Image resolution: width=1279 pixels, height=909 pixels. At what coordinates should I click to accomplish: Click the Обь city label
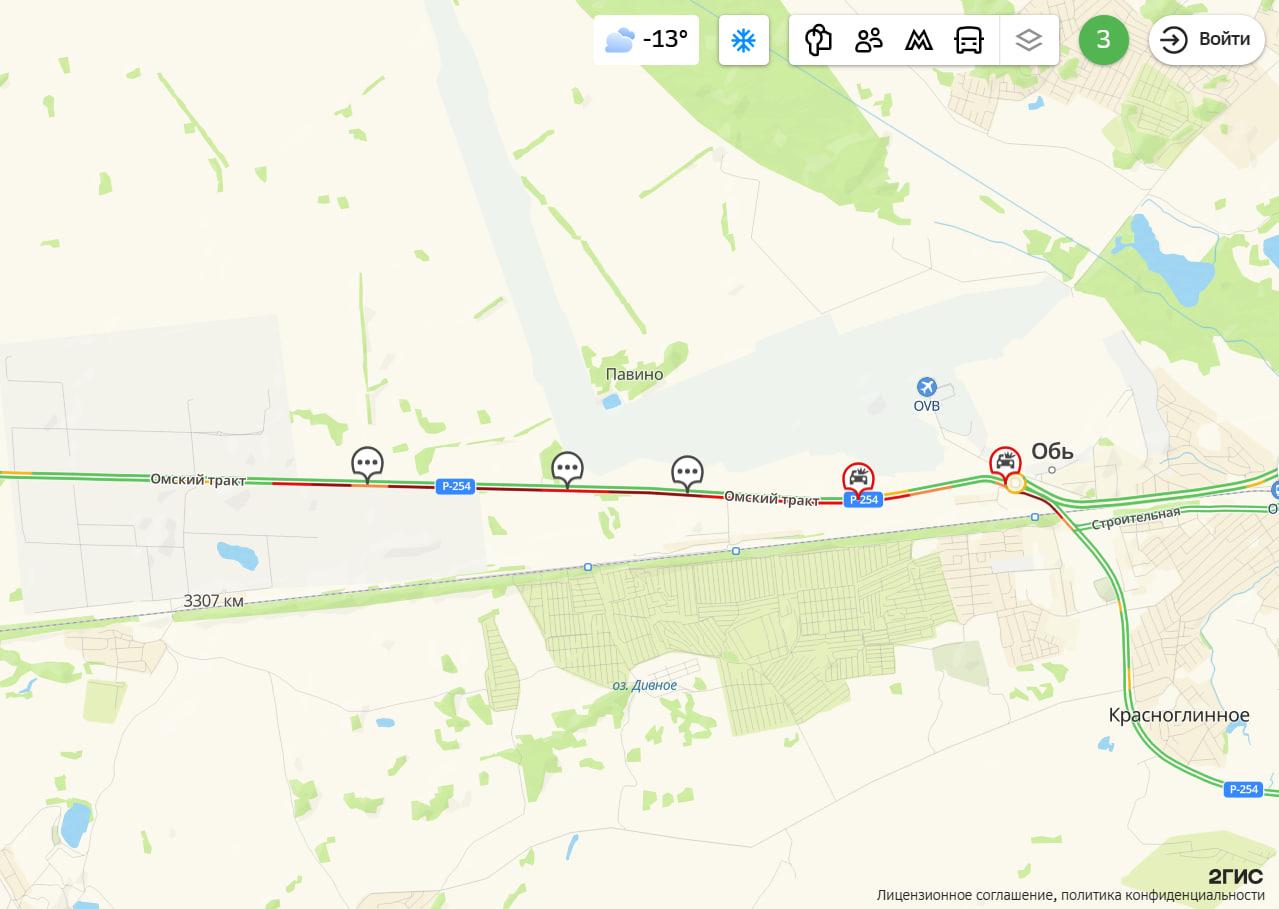point(1052,451)
